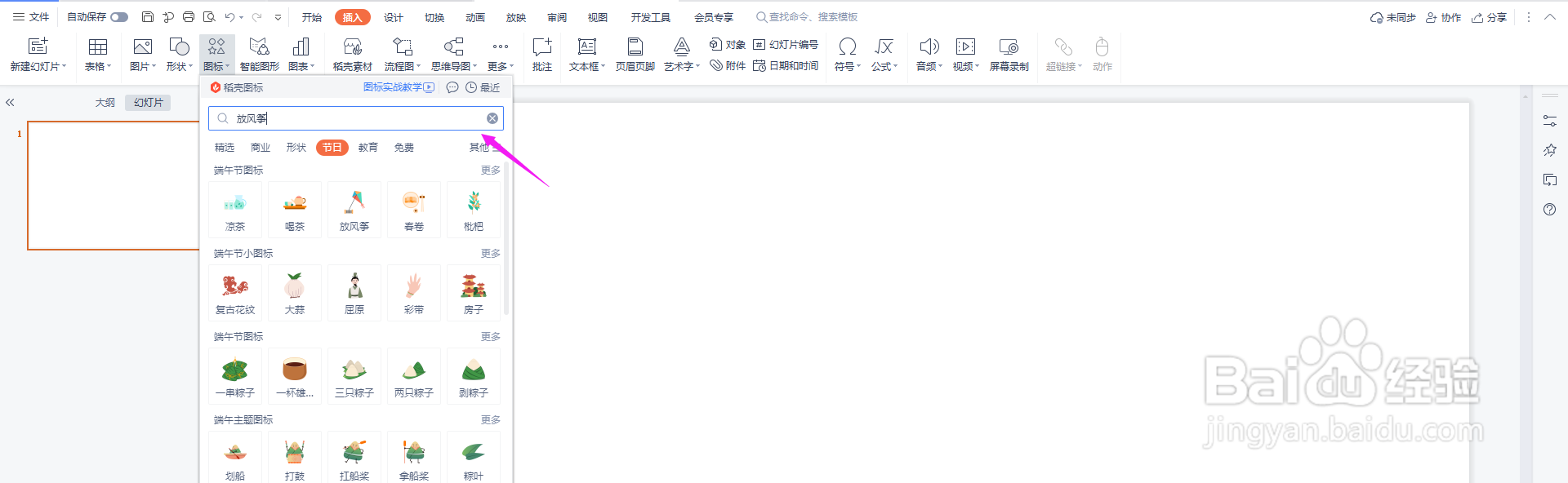Select the 审阅 ribbon tab

click(x=557, y=17)
